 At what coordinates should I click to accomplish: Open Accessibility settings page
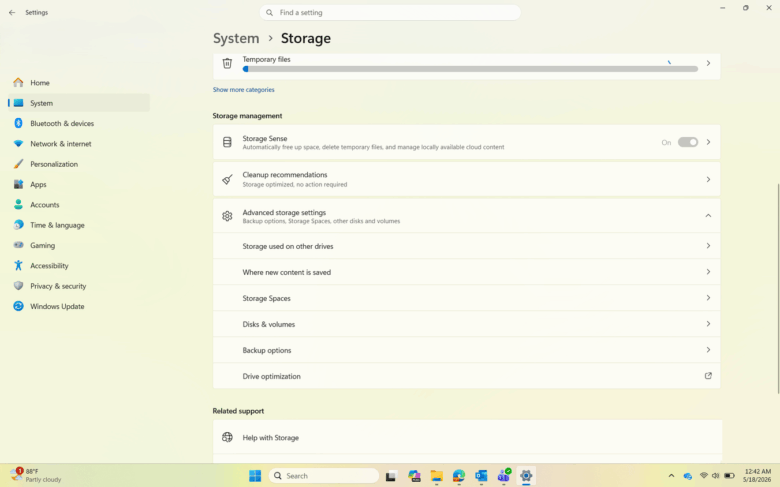pos(79,266)
